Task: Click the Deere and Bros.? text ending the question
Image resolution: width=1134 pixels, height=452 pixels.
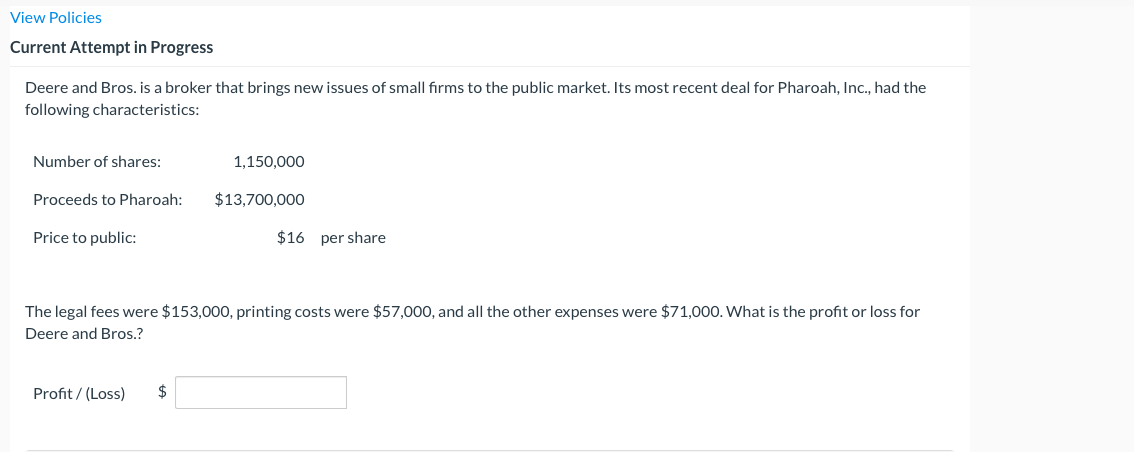Action: coord(83,333)
